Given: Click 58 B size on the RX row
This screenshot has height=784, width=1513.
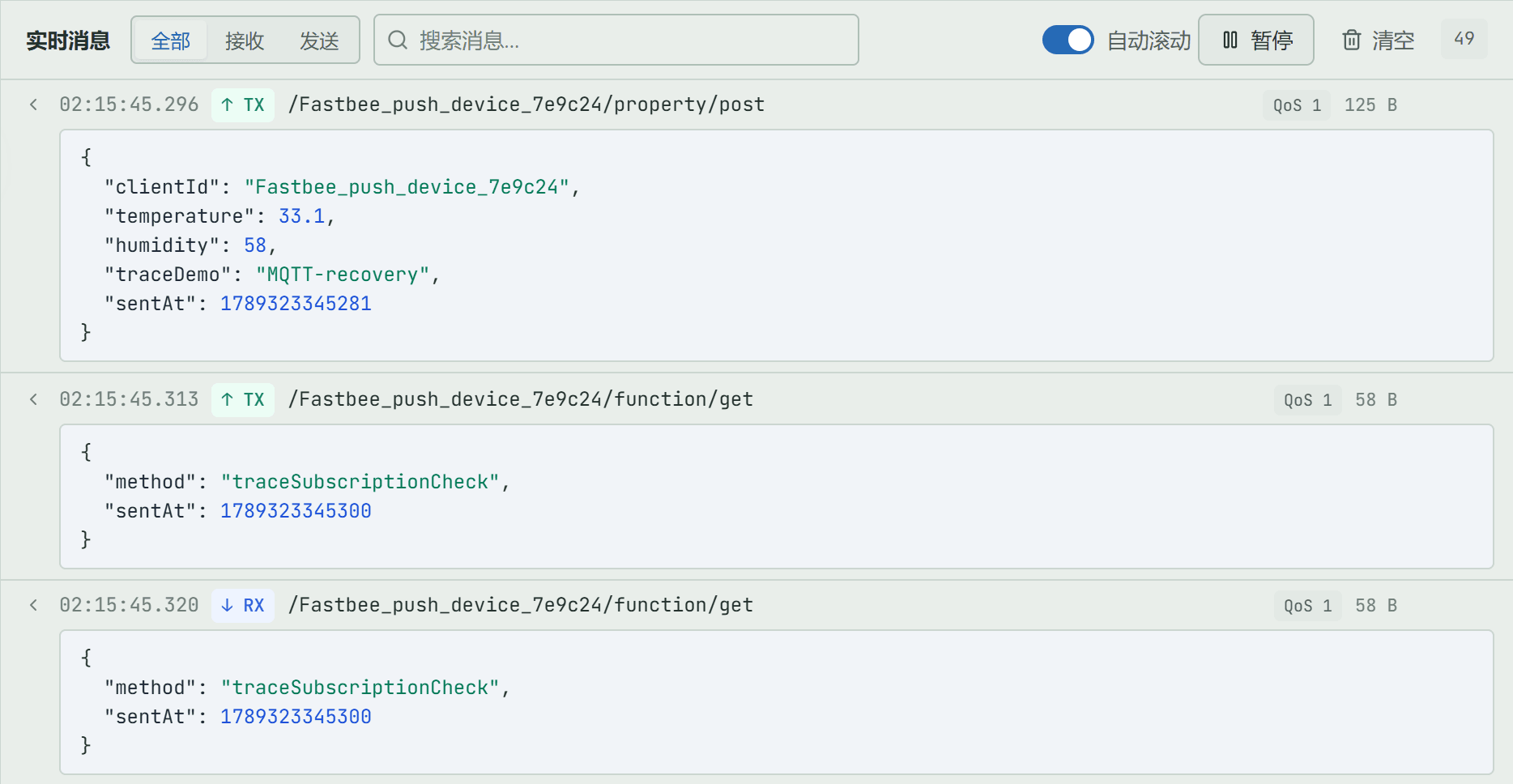Looking at the screenshot, I should [x=1376, y=606].
